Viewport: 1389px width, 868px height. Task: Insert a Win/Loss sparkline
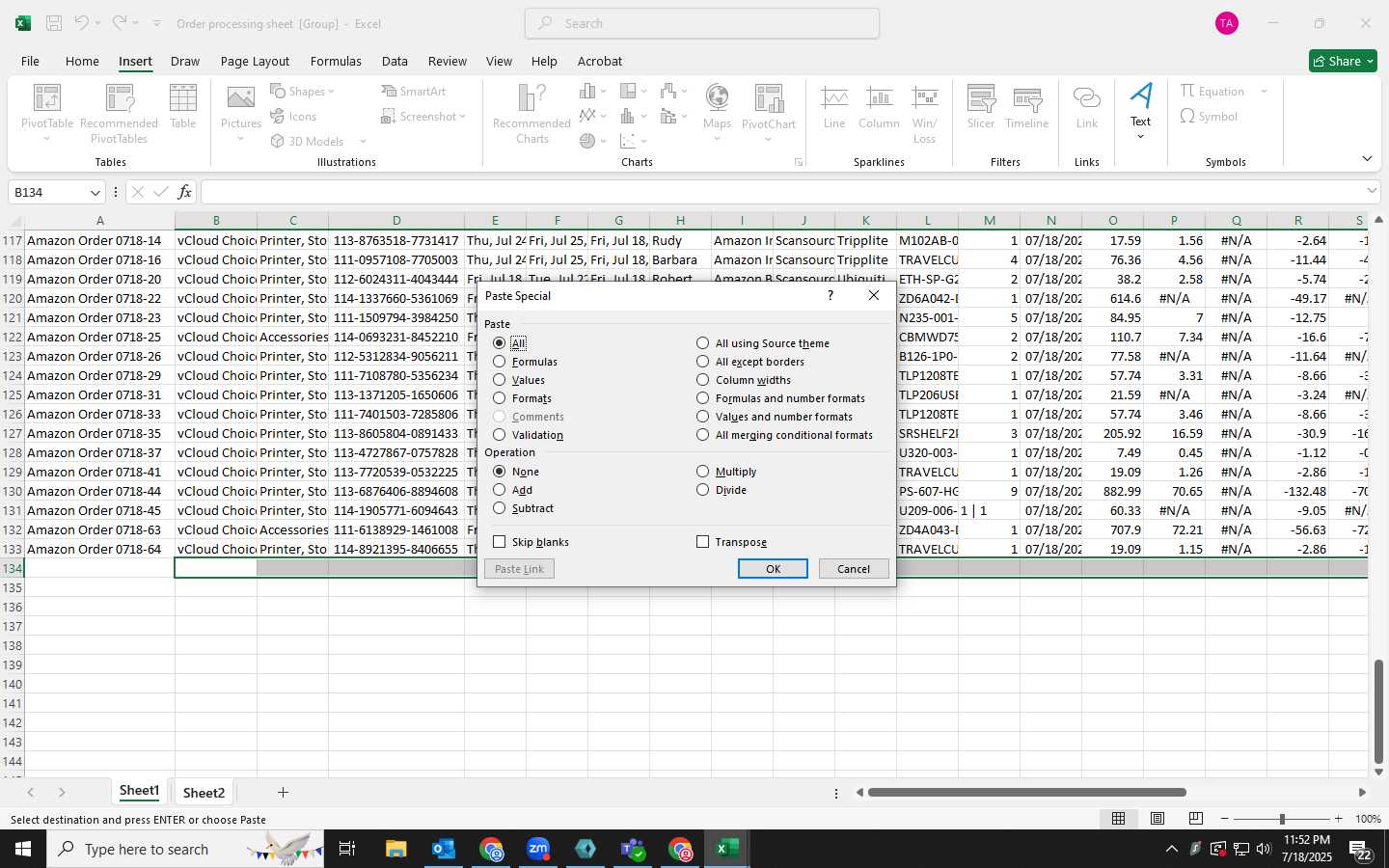pos(924,114)
